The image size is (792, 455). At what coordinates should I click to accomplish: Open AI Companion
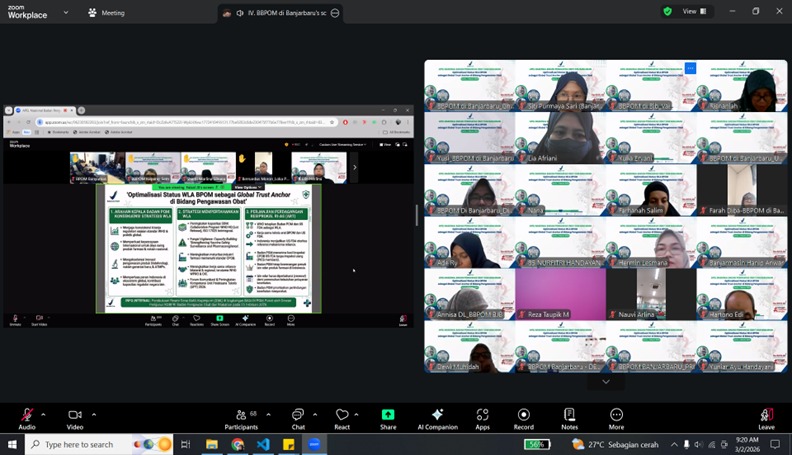437,415
